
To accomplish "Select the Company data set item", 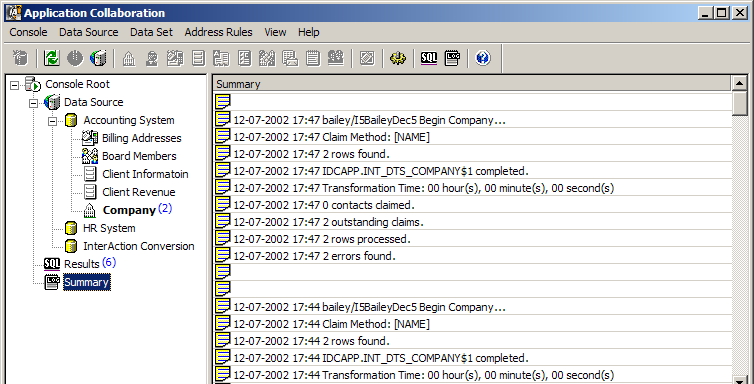I will point(129,210).
